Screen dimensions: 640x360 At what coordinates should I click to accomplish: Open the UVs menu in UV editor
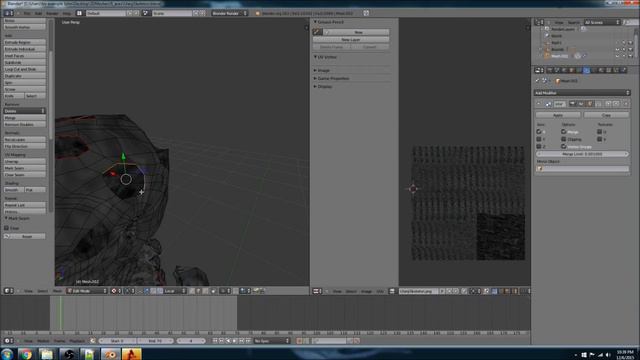coord(380,291)
